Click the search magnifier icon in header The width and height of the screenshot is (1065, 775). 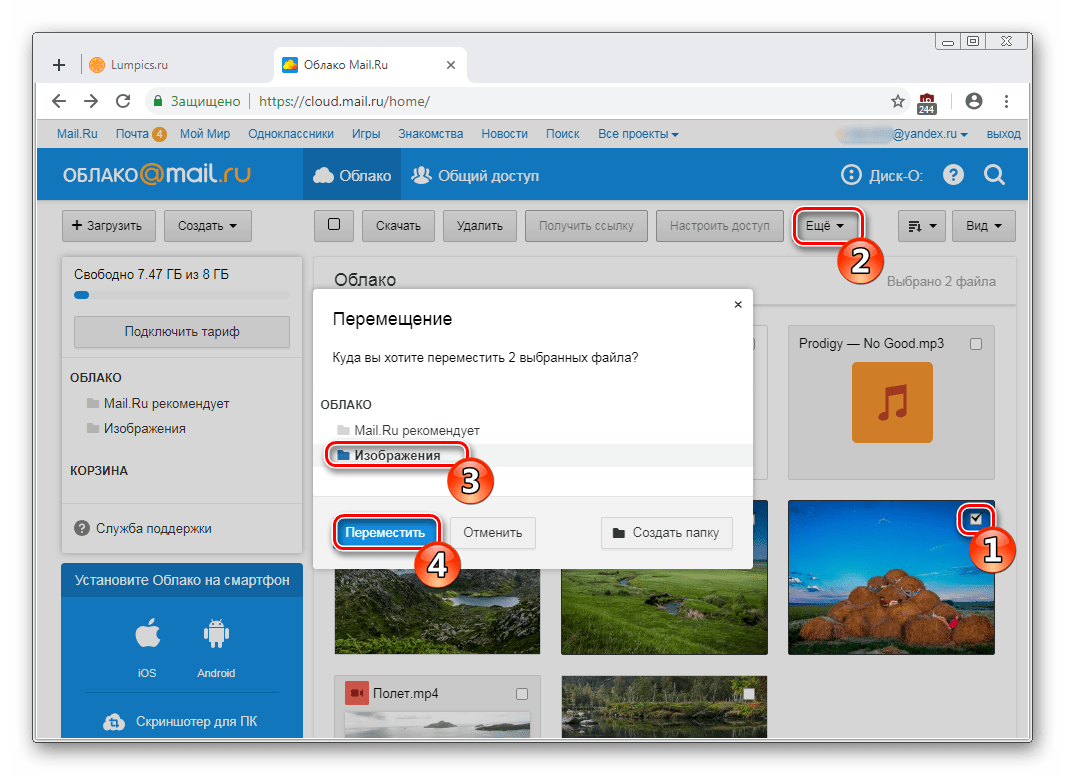(994, 175)
